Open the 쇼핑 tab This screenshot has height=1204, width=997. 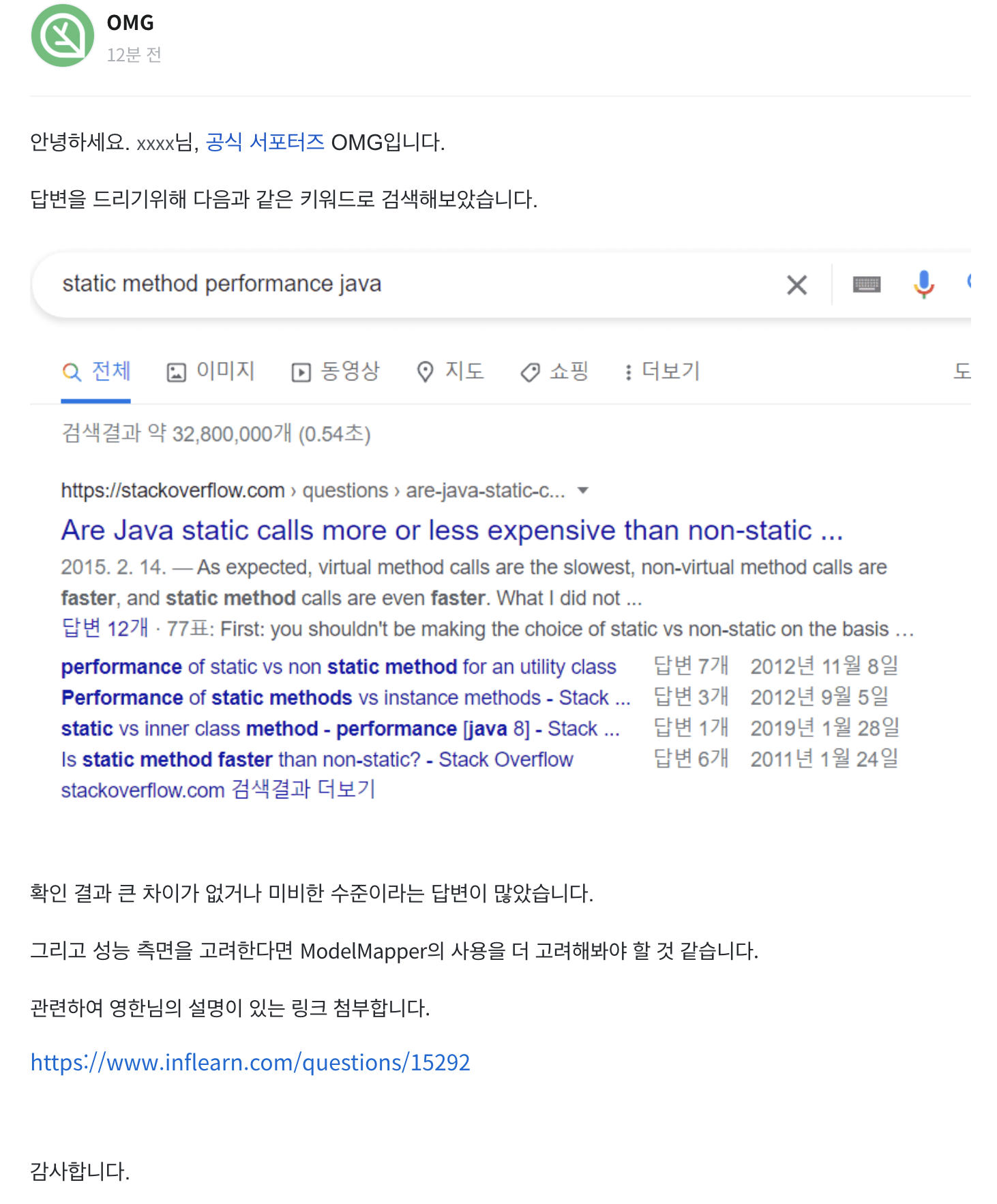[554, 372]
